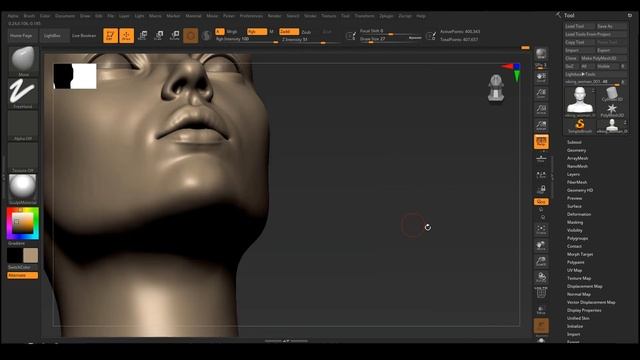Image resolution: width=640 pixels, height=360 pixels.
Task: Toggle the Rgb channel button
Action: point(257,31)
